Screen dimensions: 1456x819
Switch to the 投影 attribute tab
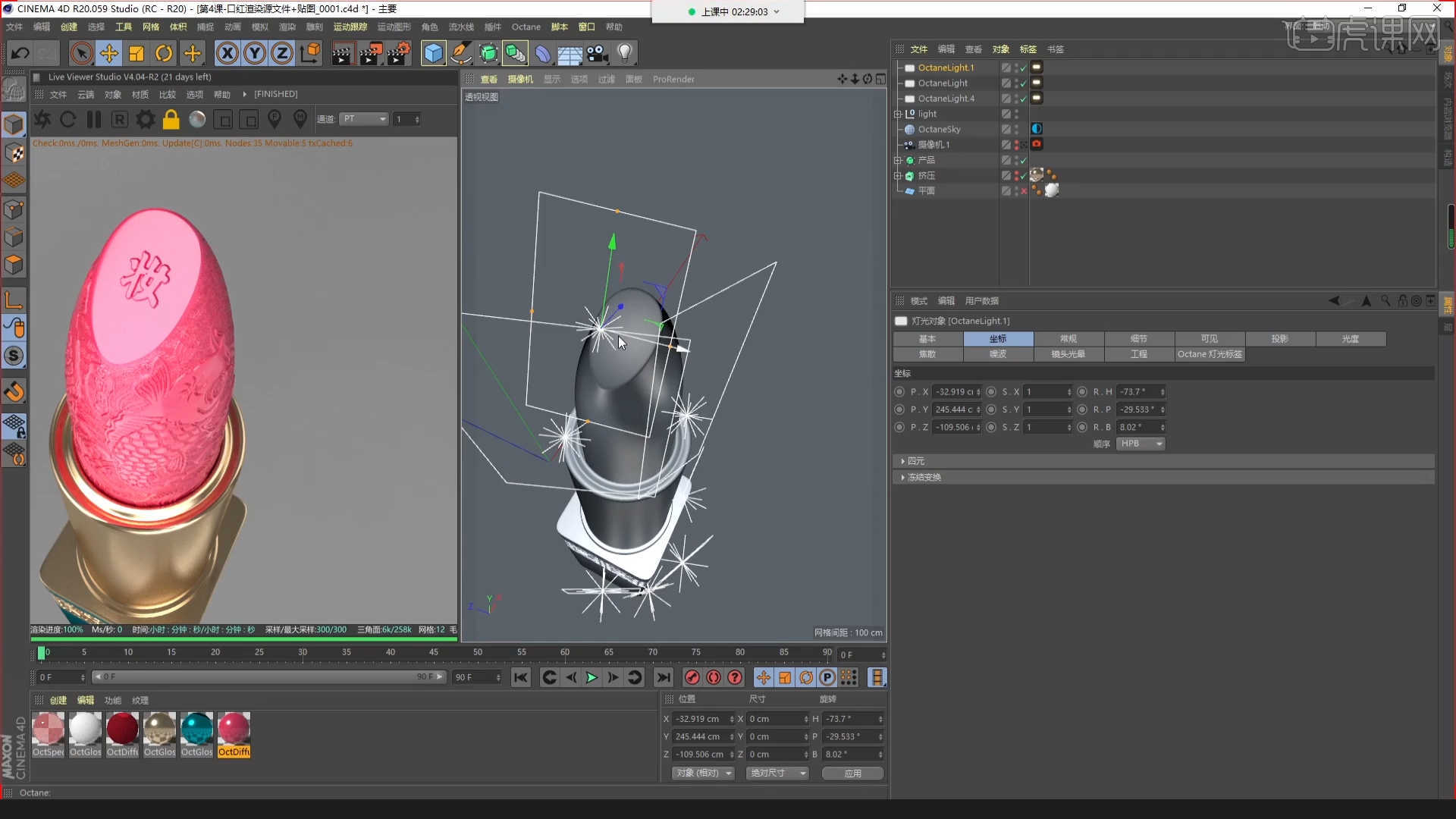(x=1280, y=339)
